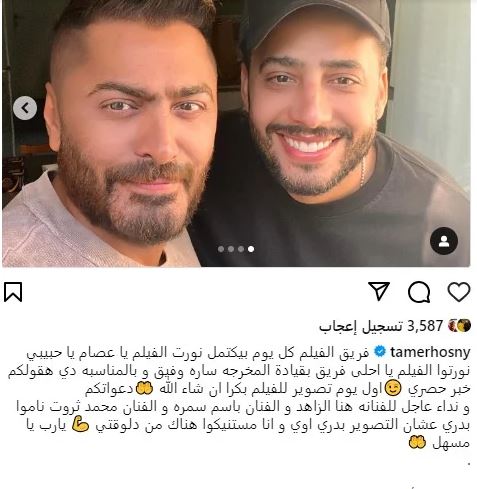The image size is (477, 489).
Task: Click the post photo of two men
Action: [236, 133]
